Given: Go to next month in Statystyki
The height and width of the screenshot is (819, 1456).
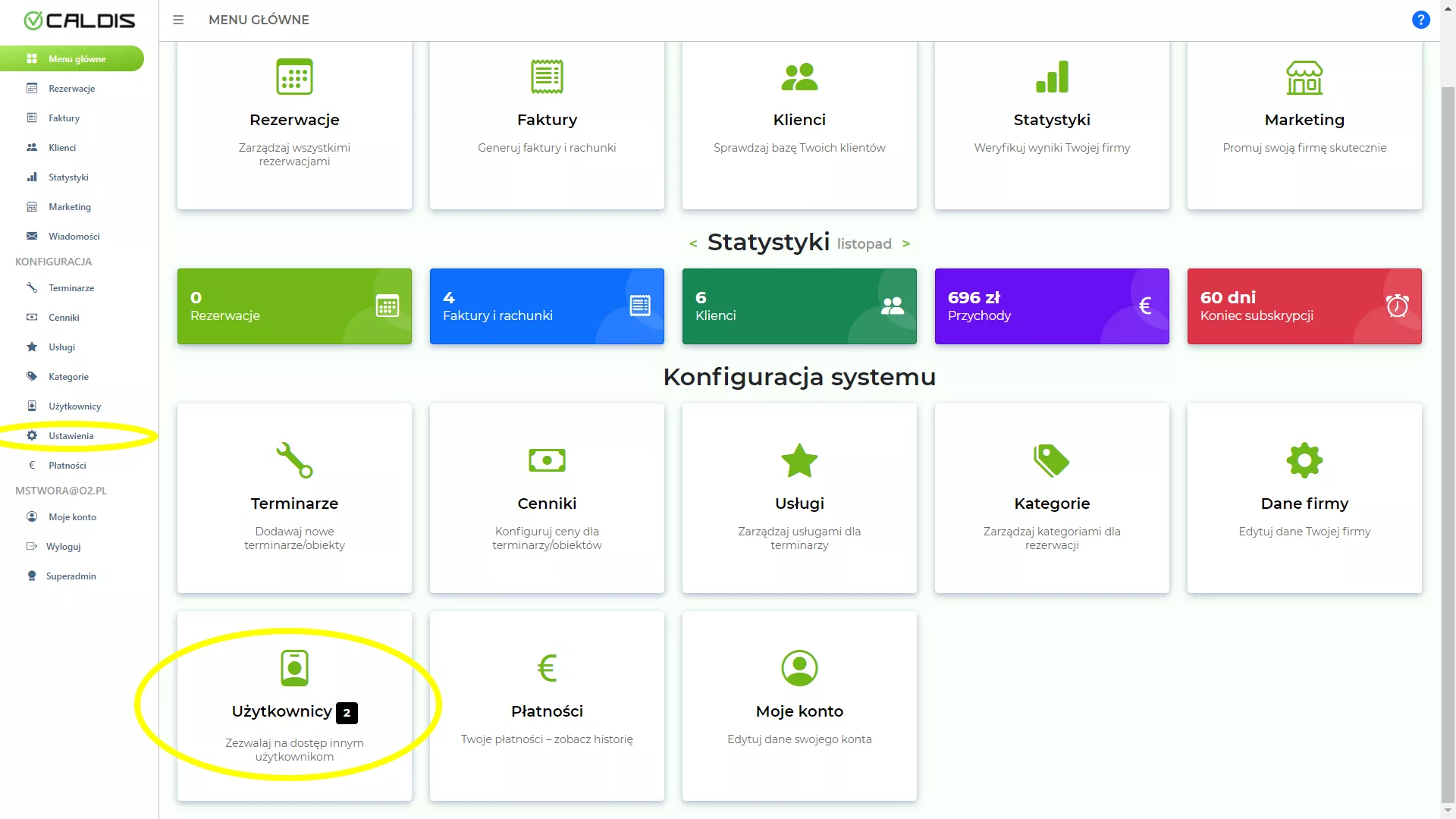Looking at the screenshot, I should pyautogui.click(x=905, y=243).
